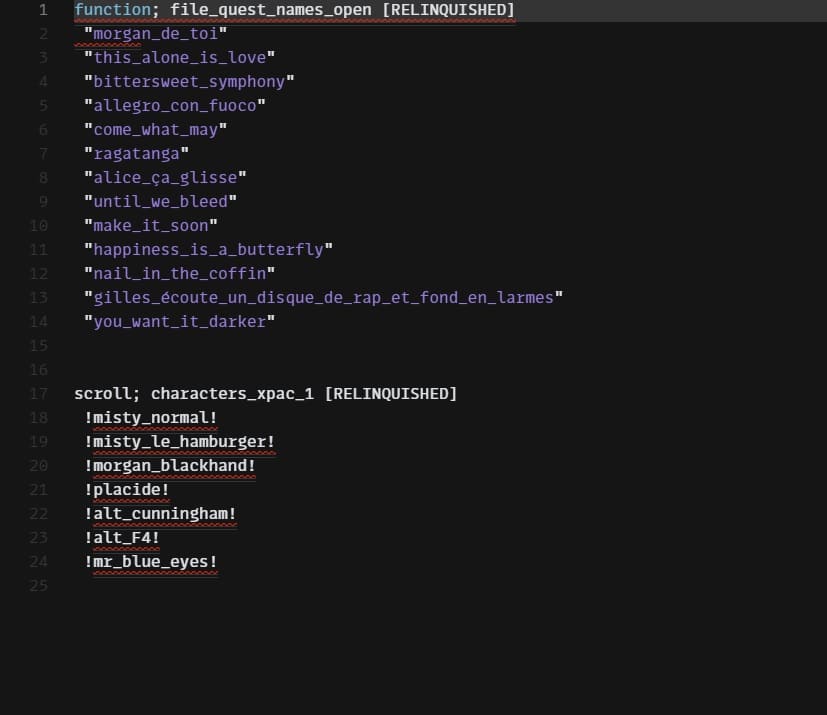The width and height of the screenshot is (827, 715).
Task: Select the "allegro_con_fuoco" entry
Action: (174, 106)
